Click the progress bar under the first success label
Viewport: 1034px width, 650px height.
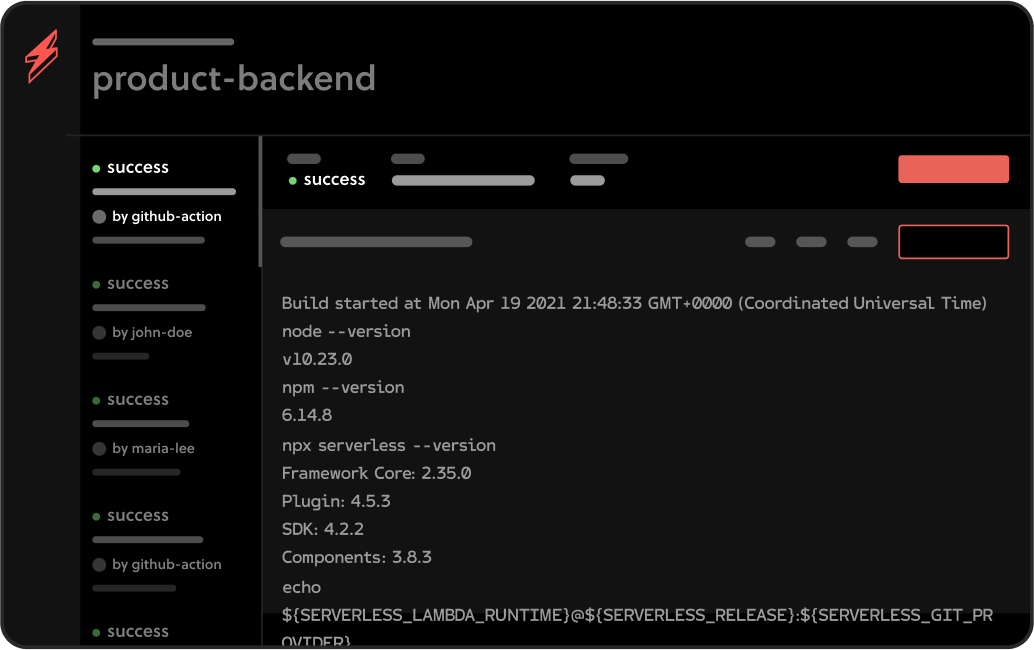[x=163, y=191]
